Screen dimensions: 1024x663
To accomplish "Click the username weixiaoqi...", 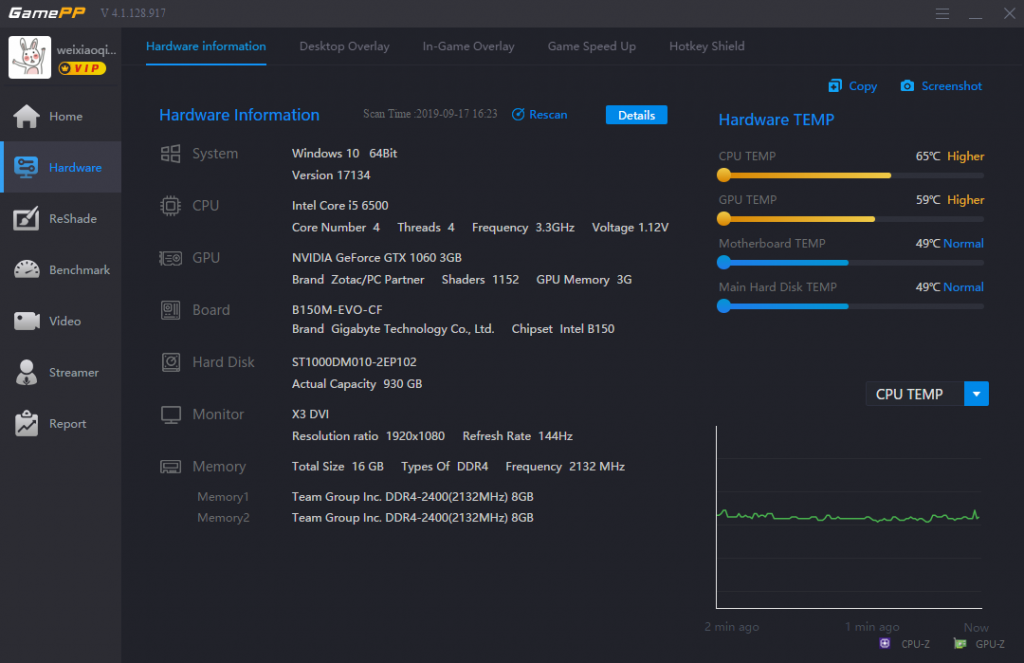I will pyautogui.click(x=86, y=50).
